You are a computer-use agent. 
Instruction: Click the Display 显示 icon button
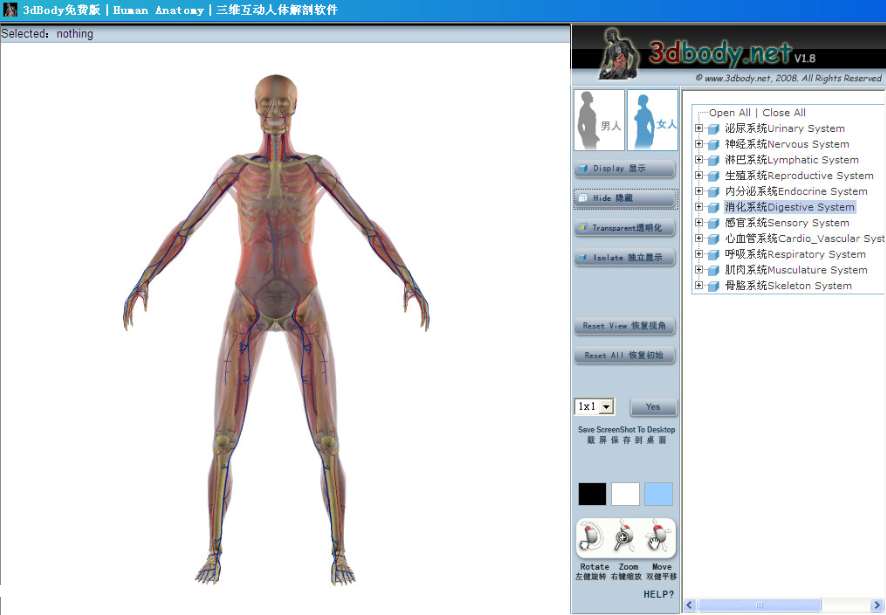tap(624, 168)
